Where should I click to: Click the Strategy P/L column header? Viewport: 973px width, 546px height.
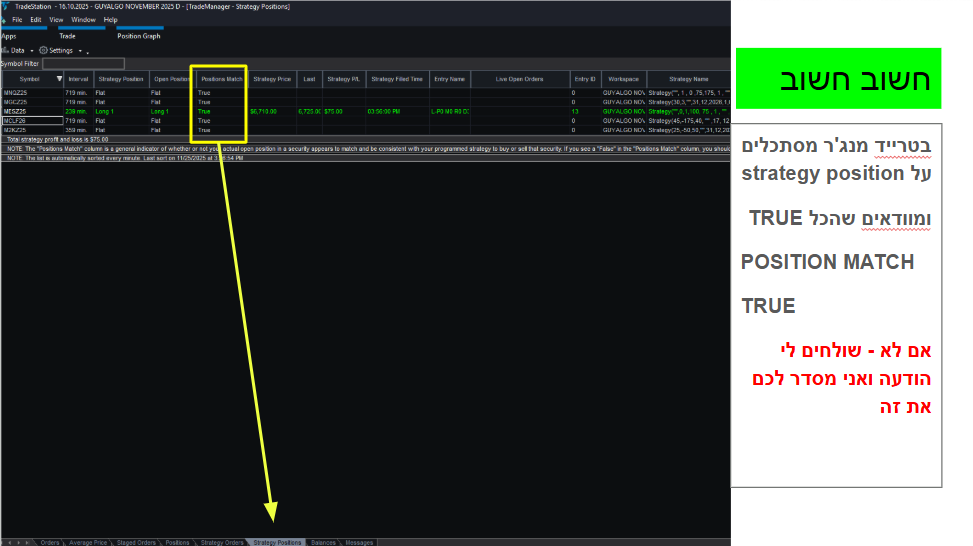[342, 78]
